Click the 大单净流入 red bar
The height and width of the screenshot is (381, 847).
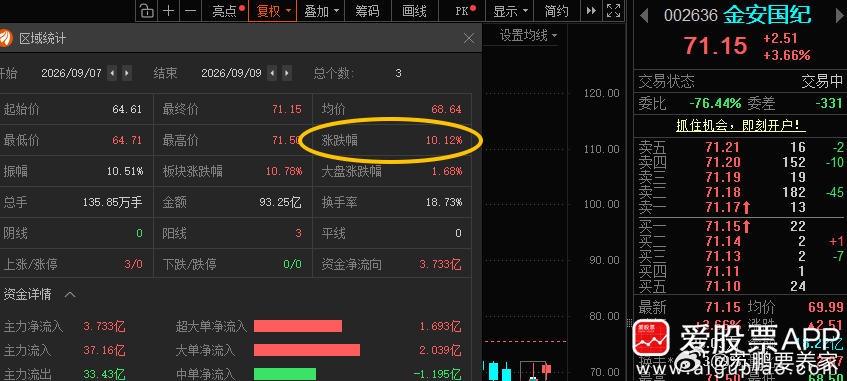click(x=307, y=350)
